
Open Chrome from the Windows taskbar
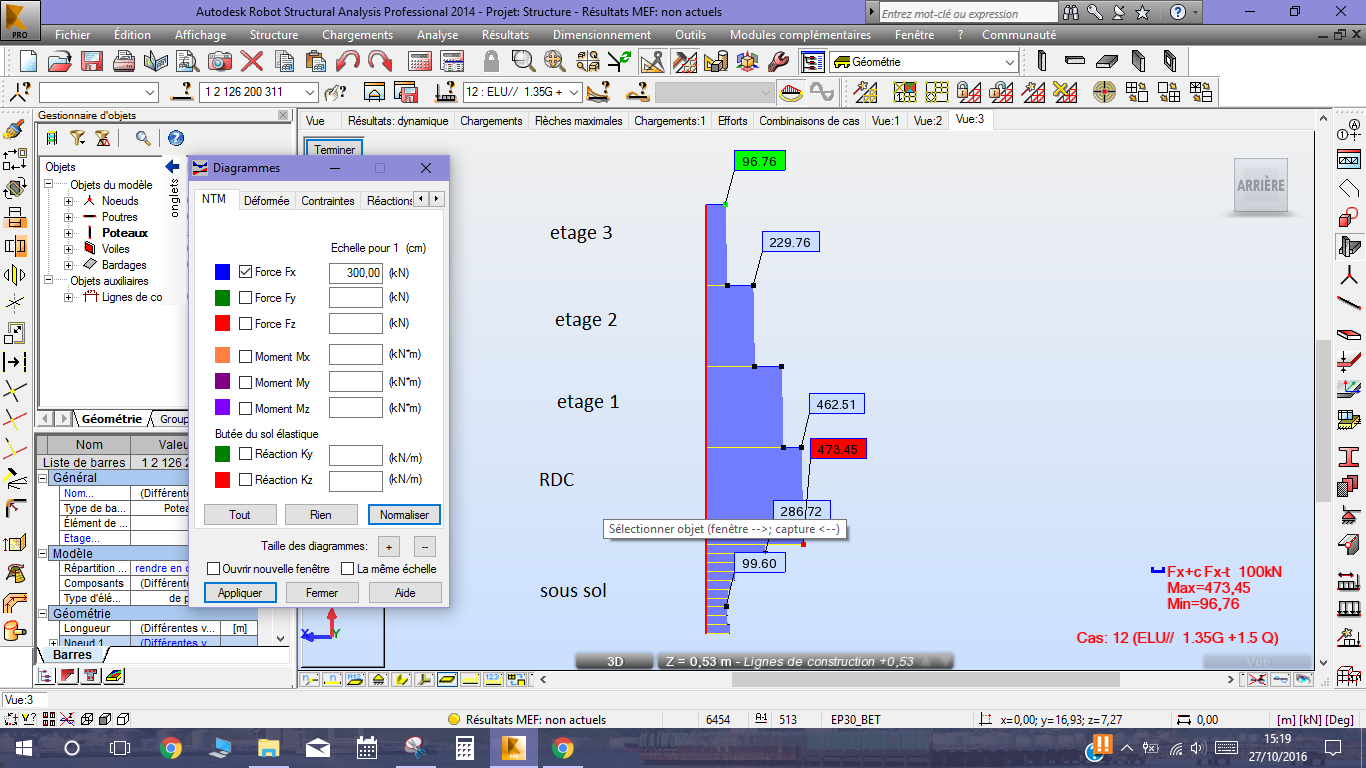click(170, 748)
